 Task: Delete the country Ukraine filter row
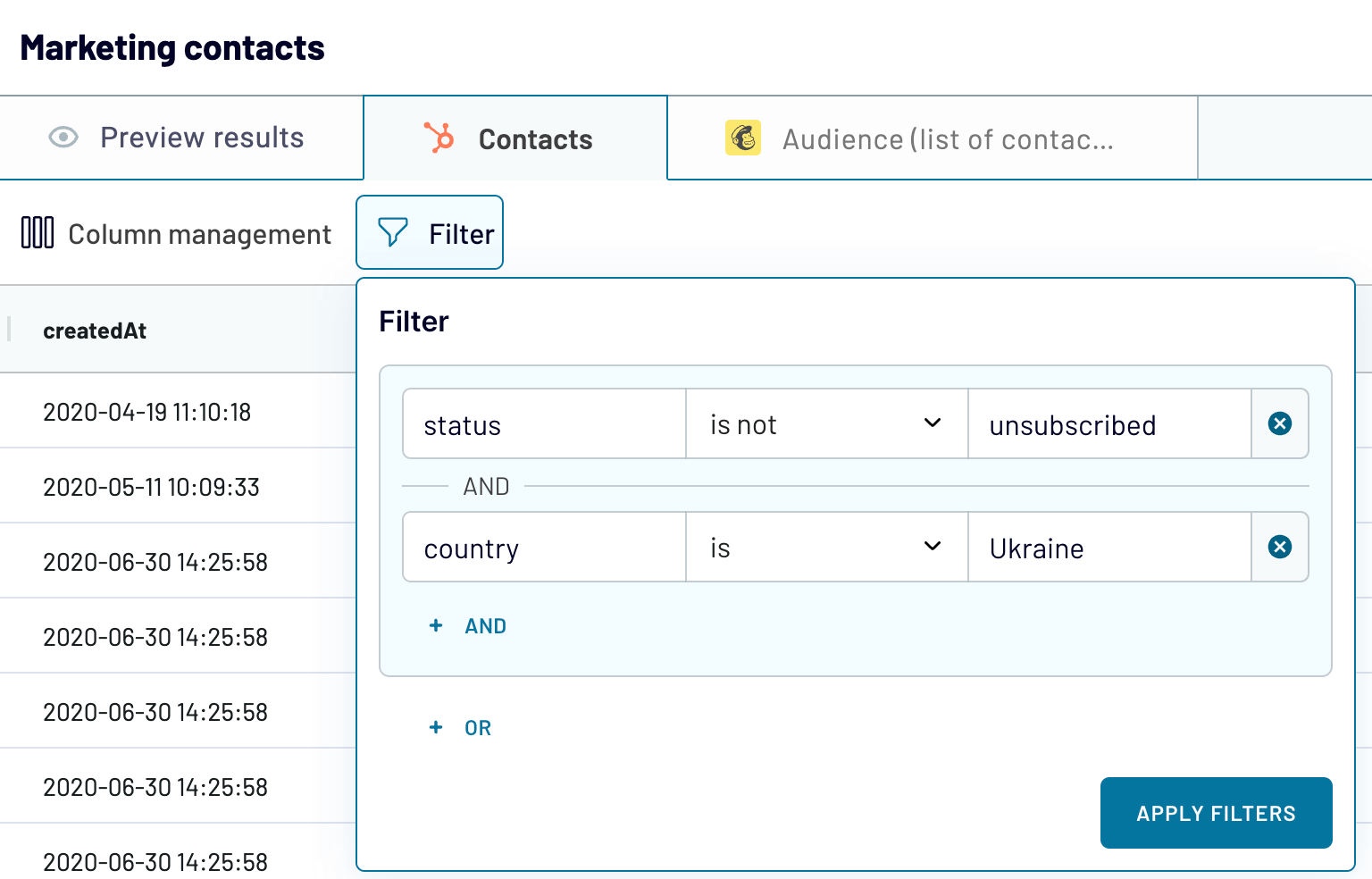[1279, 547]
